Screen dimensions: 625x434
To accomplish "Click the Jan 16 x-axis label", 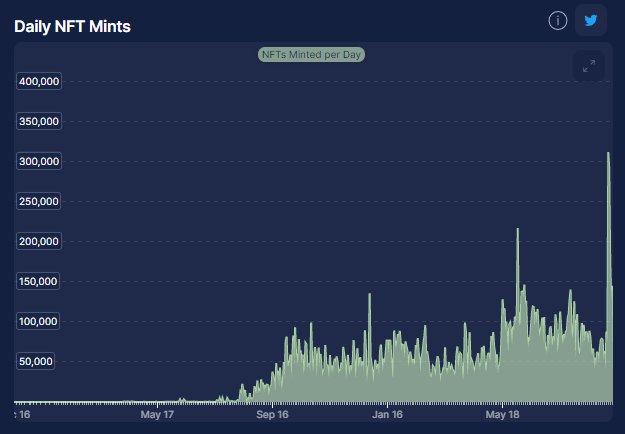I will click(387, 414).
